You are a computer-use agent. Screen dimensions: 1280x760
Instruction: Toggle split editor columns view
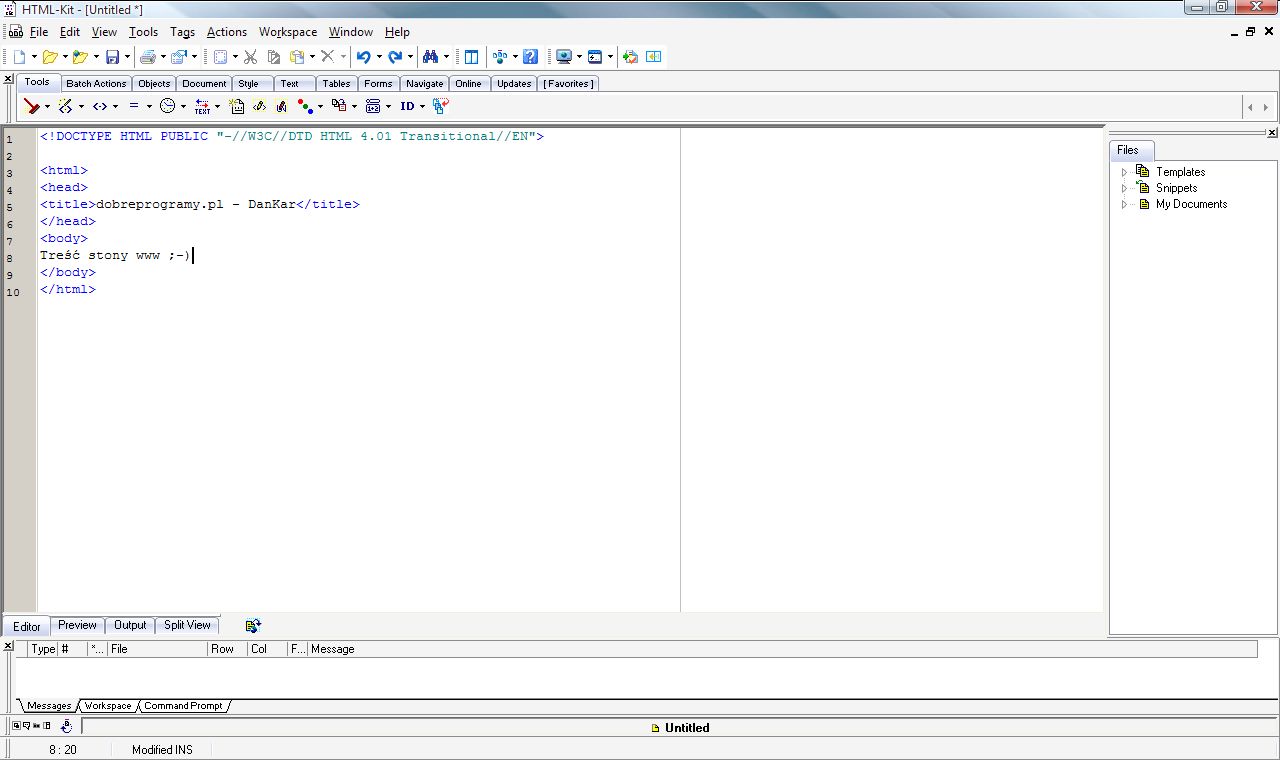(x=470, y=57)
